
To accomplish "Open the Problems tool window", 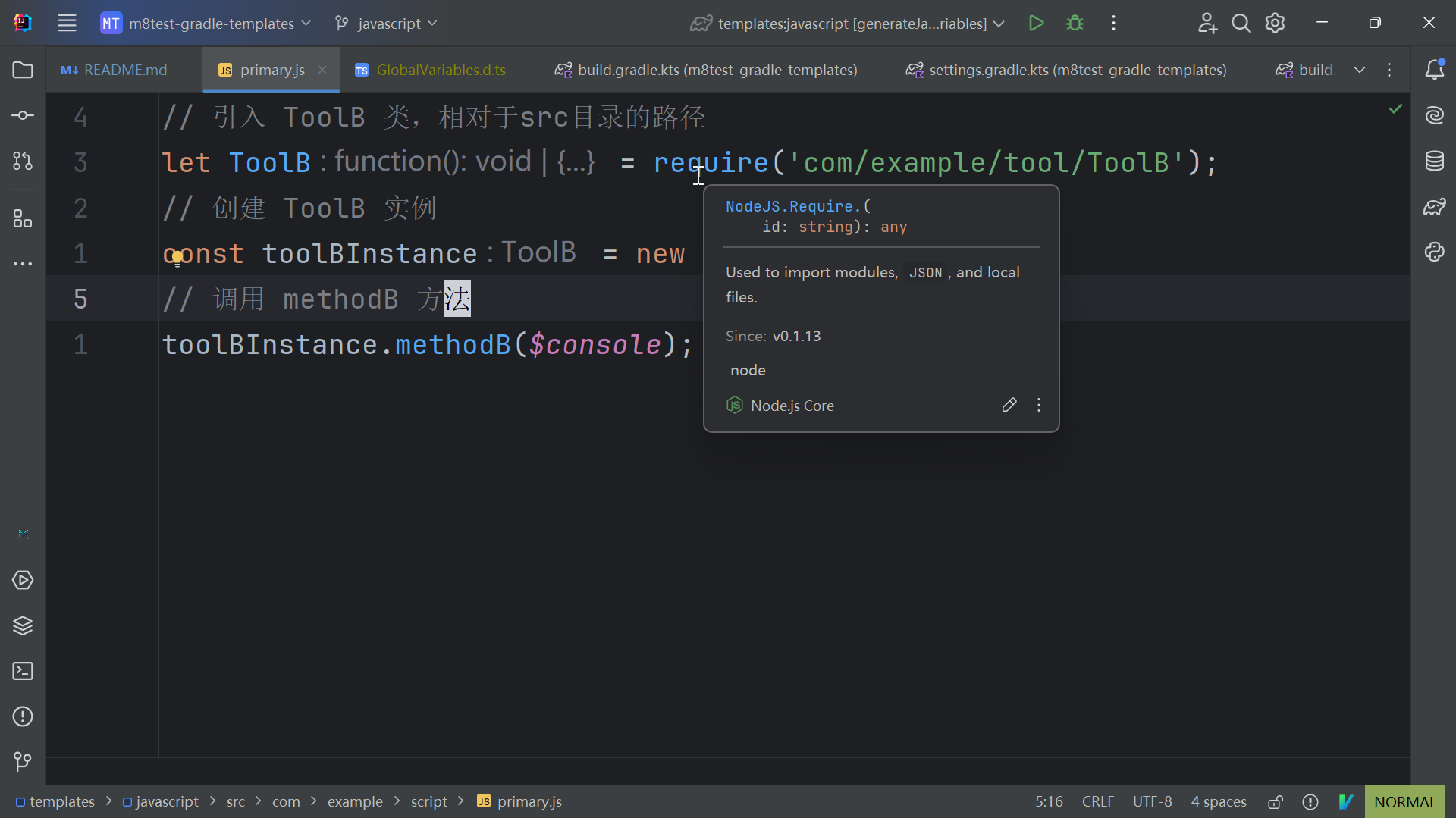I will 23,716.
